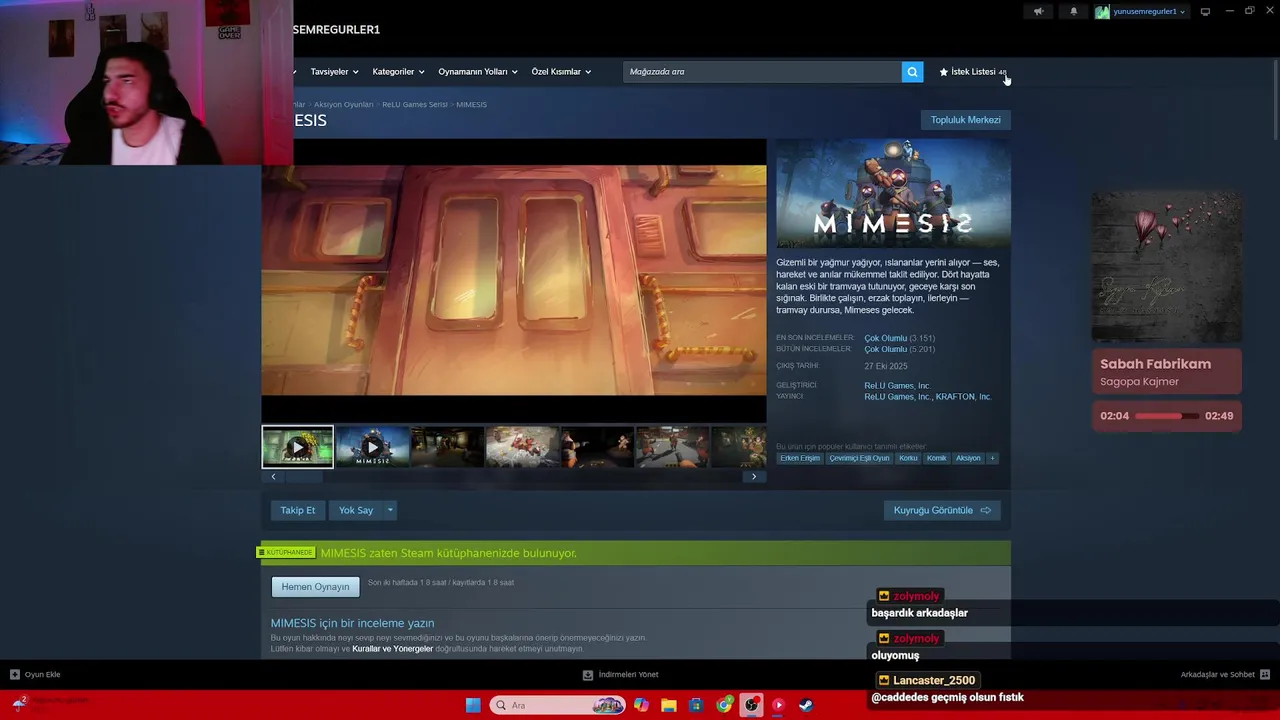The image size is (1280, 720).
Task: Click the MIMESIS header capsule image
Action: [x=893, y=194]
